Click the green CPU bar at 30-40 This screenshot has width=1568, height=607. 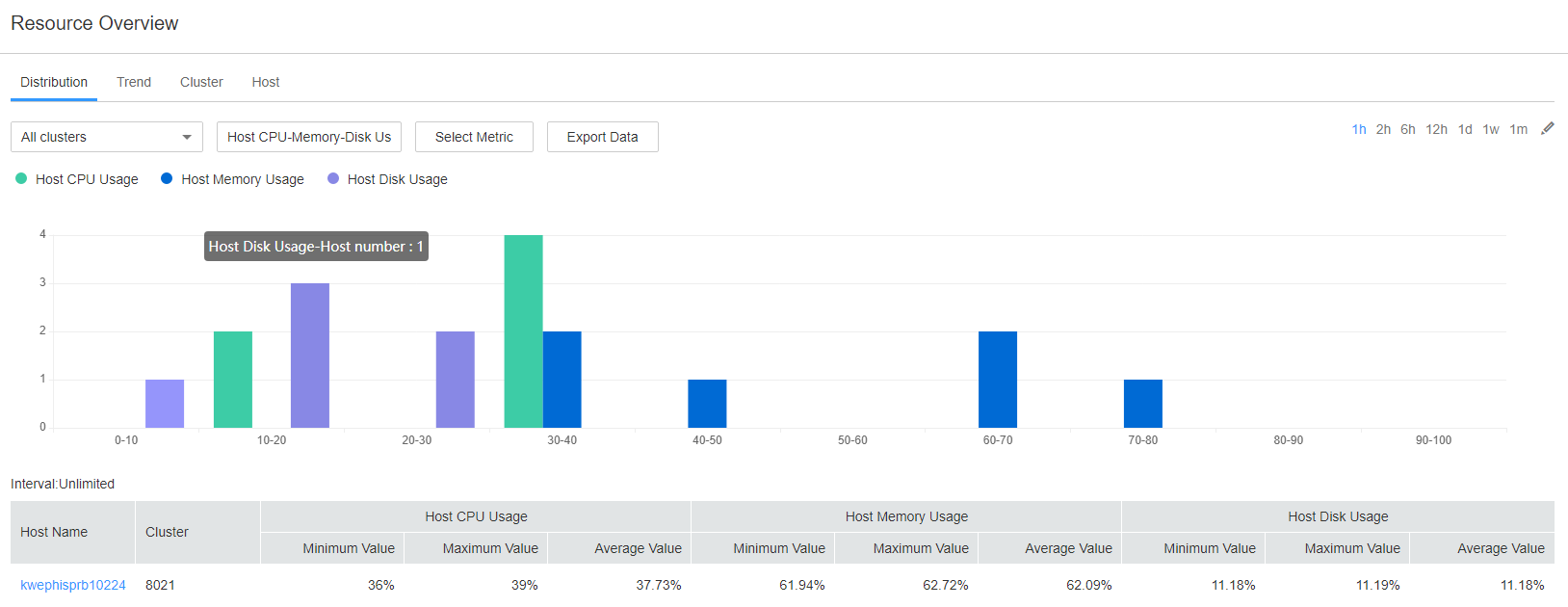tap(523, 331)
